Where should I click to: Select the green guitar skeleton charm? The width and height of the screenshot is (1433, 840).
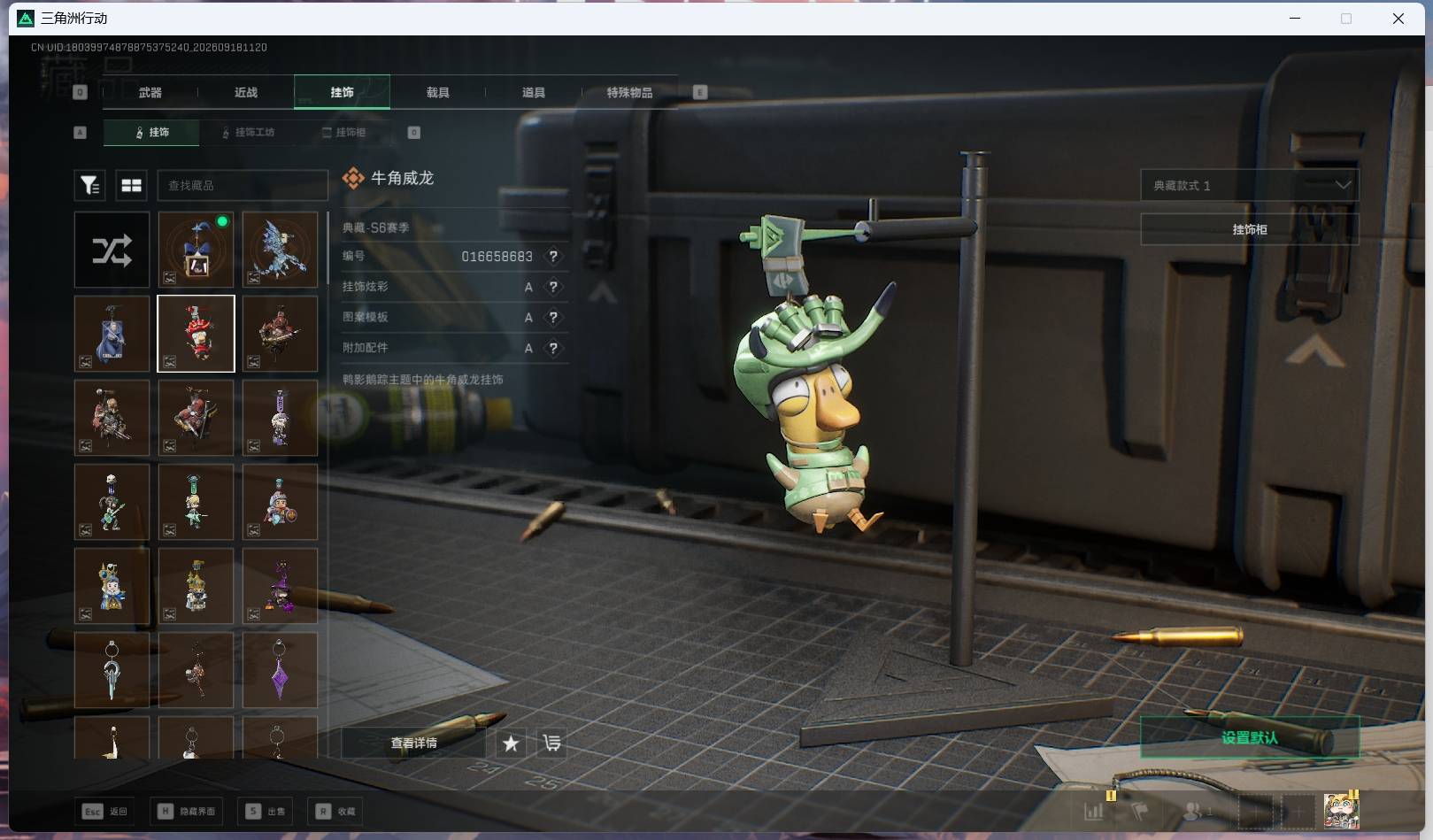[112, 502]
